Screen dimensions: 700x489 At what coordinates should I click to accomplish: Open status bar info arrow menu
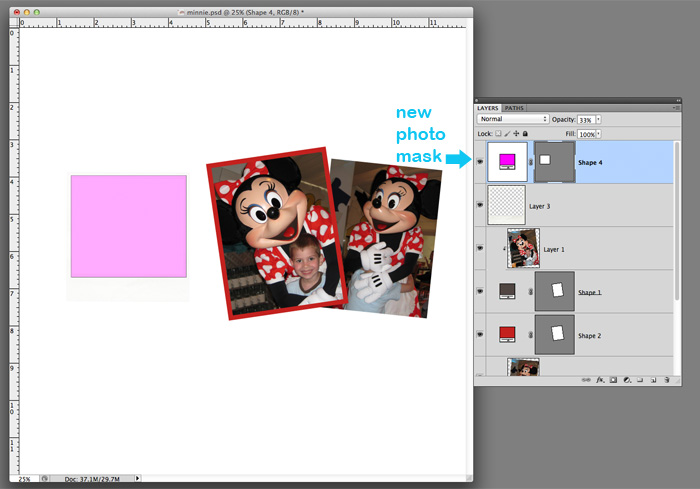pyautogui.click(x=138, y=478)
